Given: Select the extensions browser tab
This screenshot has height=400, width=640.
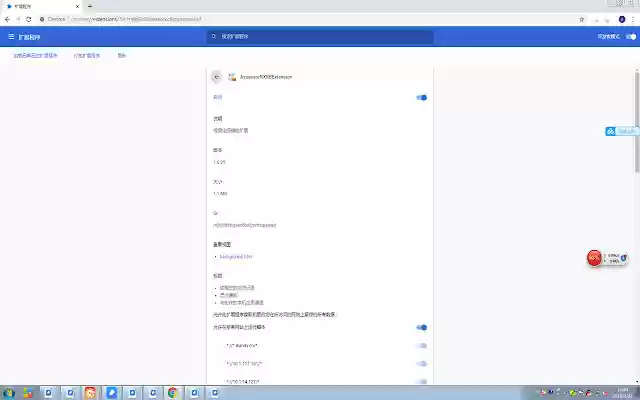Looking at the screenshot, I should (42, 7).
